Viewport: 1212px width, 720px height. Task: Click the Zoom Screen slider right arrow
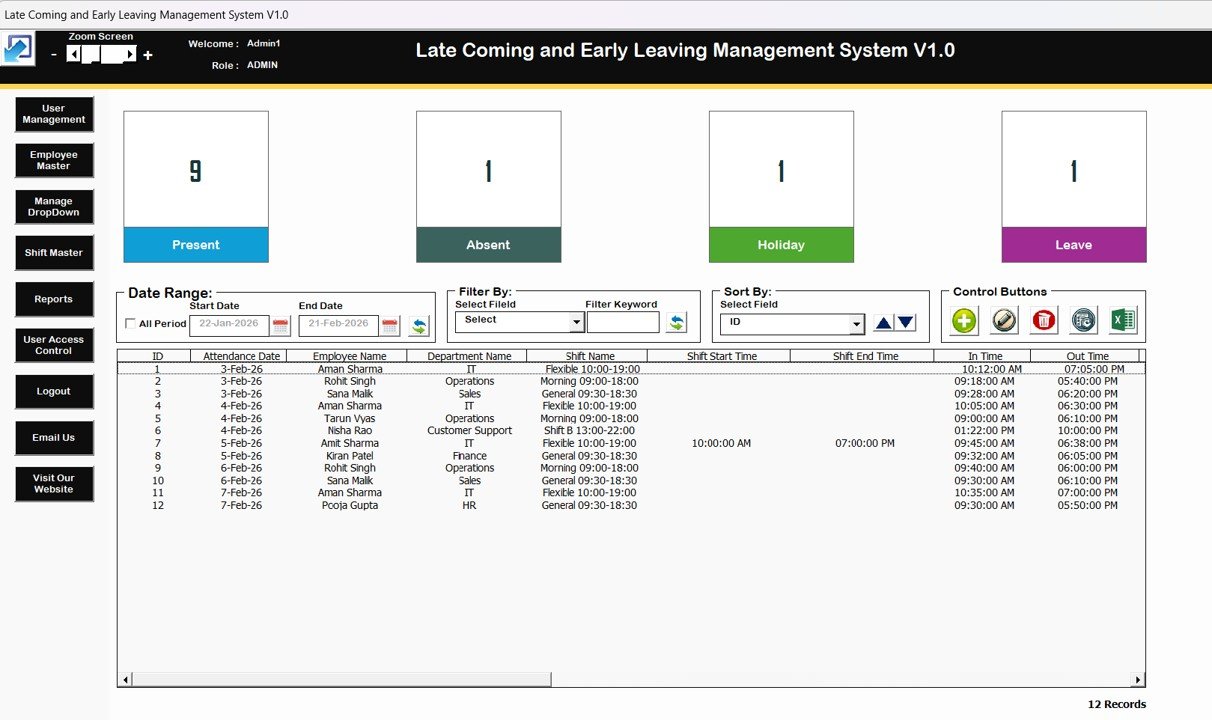pyautogui.click(x=130, y=55)
